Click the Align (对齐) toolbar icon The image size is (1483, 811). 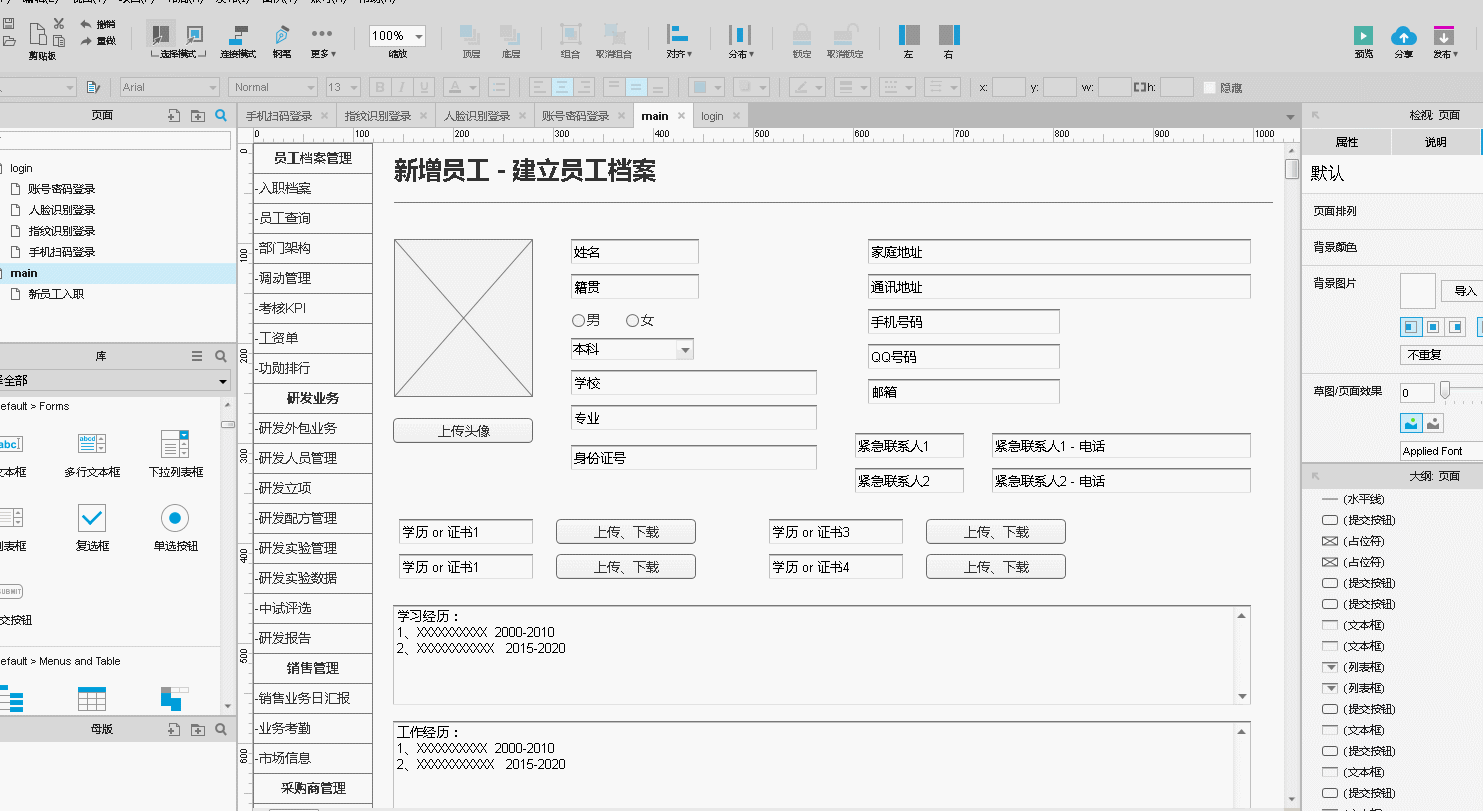pos(678,36)
